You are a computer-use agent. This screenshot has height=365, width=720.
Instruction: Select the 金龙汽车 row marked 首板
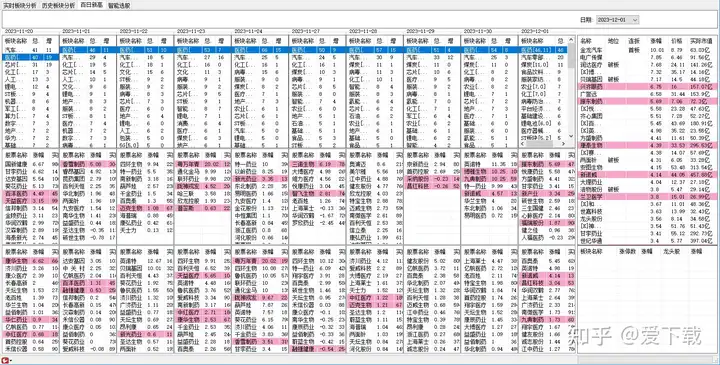tap(646, 49)
